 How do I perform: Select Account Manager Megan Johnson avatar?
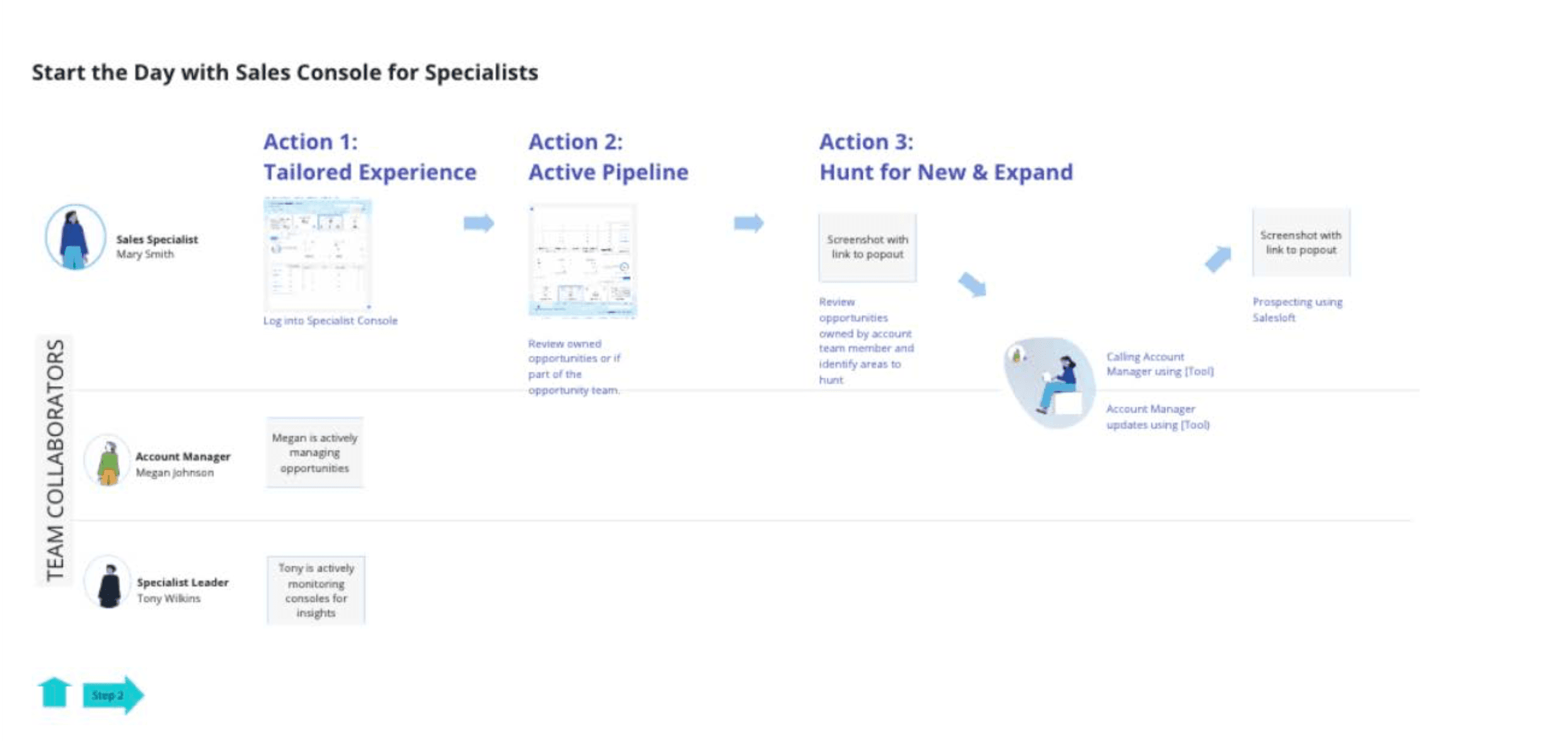coord(108,461)
